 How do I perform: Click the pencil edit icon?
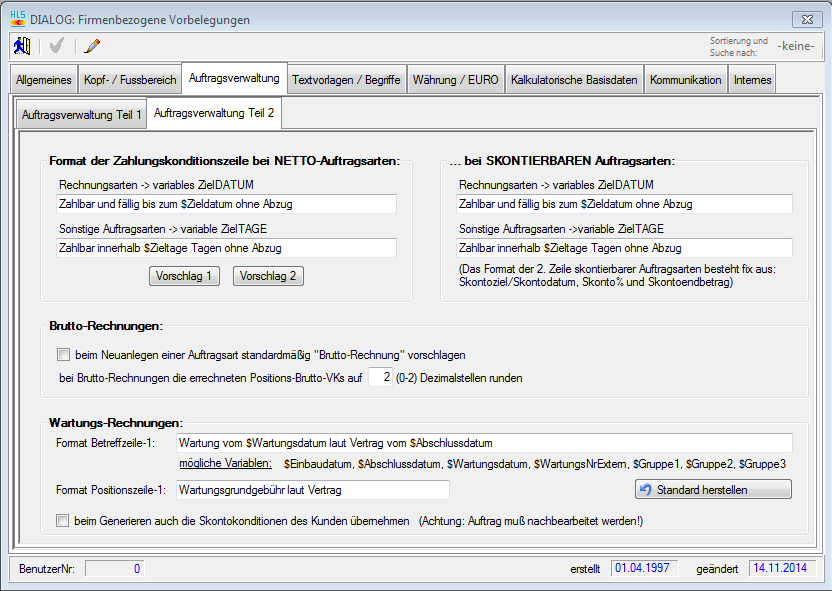pos(93,45)
